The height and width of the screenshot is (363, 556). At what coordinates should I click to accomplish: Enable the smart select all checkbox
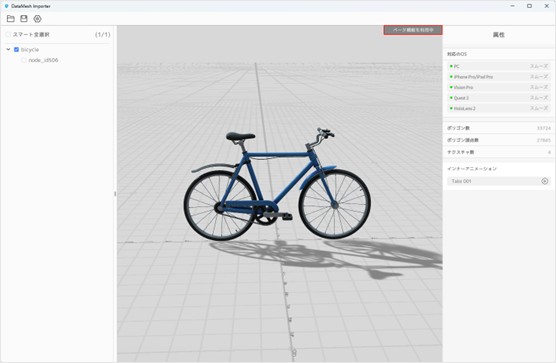pyautogui.click(x=8, y=34)
